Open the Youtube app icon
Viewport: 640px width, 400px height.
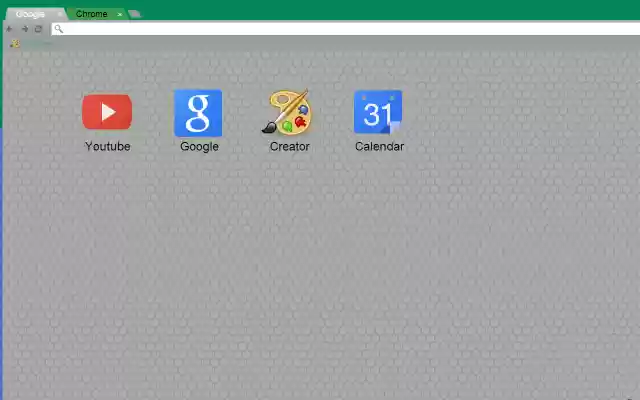107,112
